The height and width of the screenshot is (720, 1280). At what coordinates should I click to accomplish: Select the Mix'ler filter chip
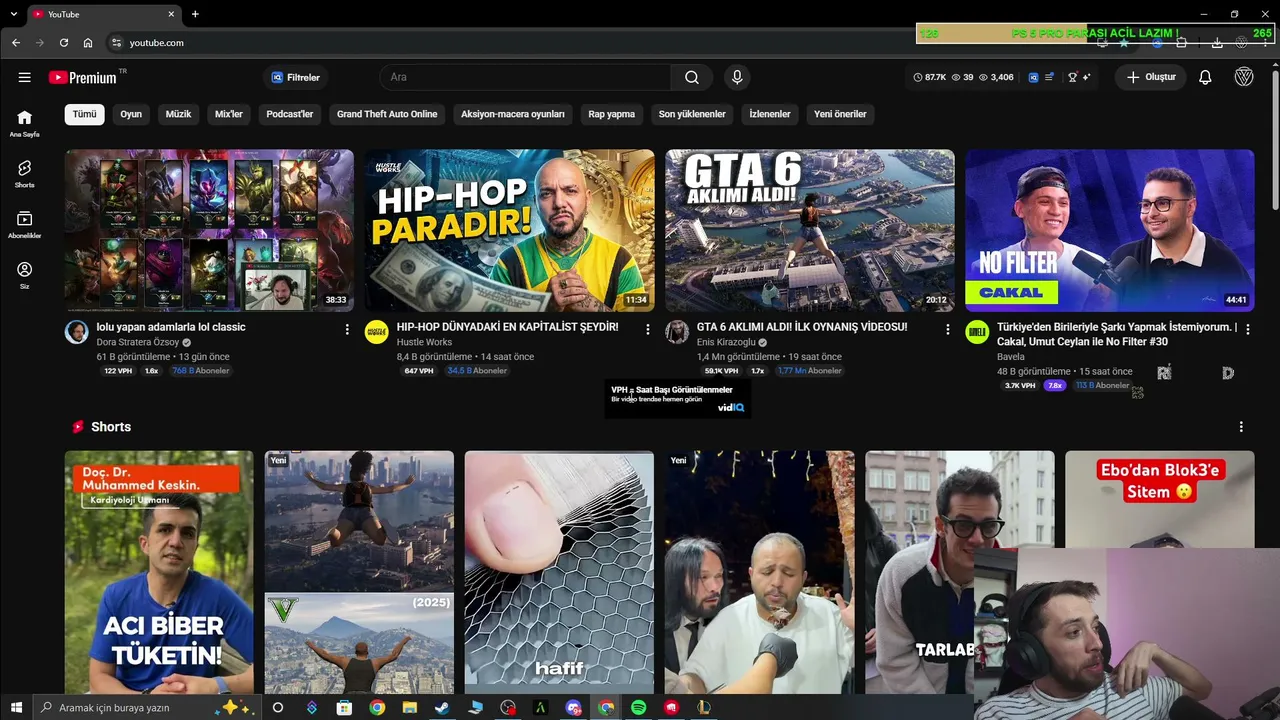point(229,114)
